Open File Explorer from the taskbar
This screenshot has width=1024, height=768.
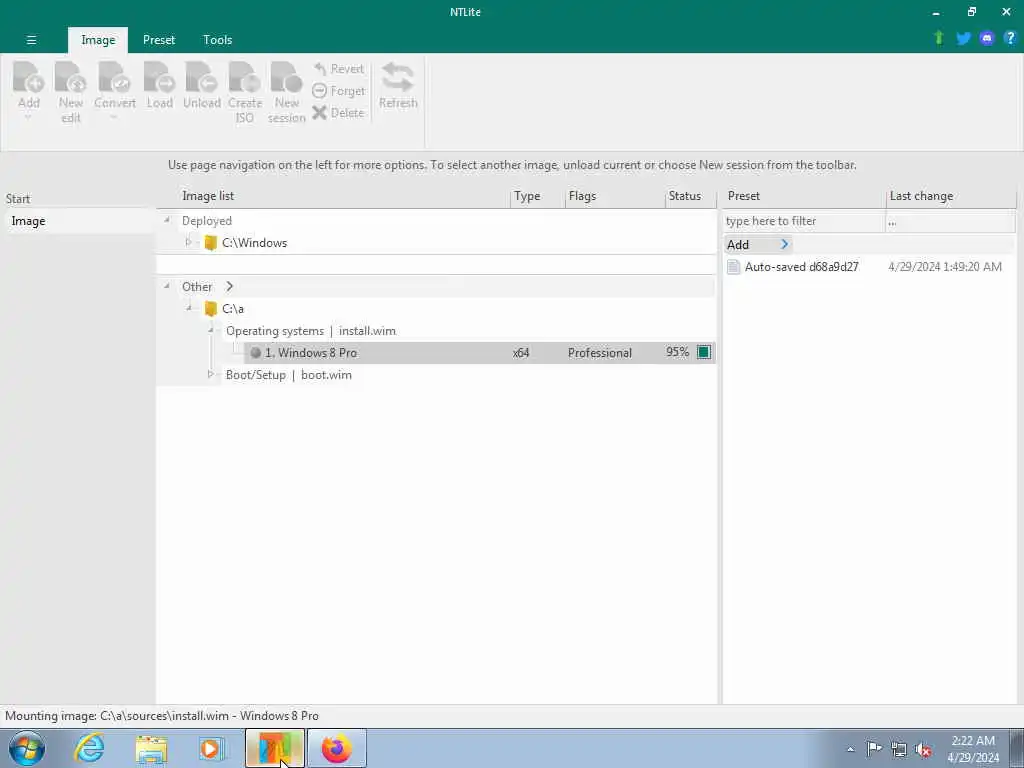coord(152,749)
